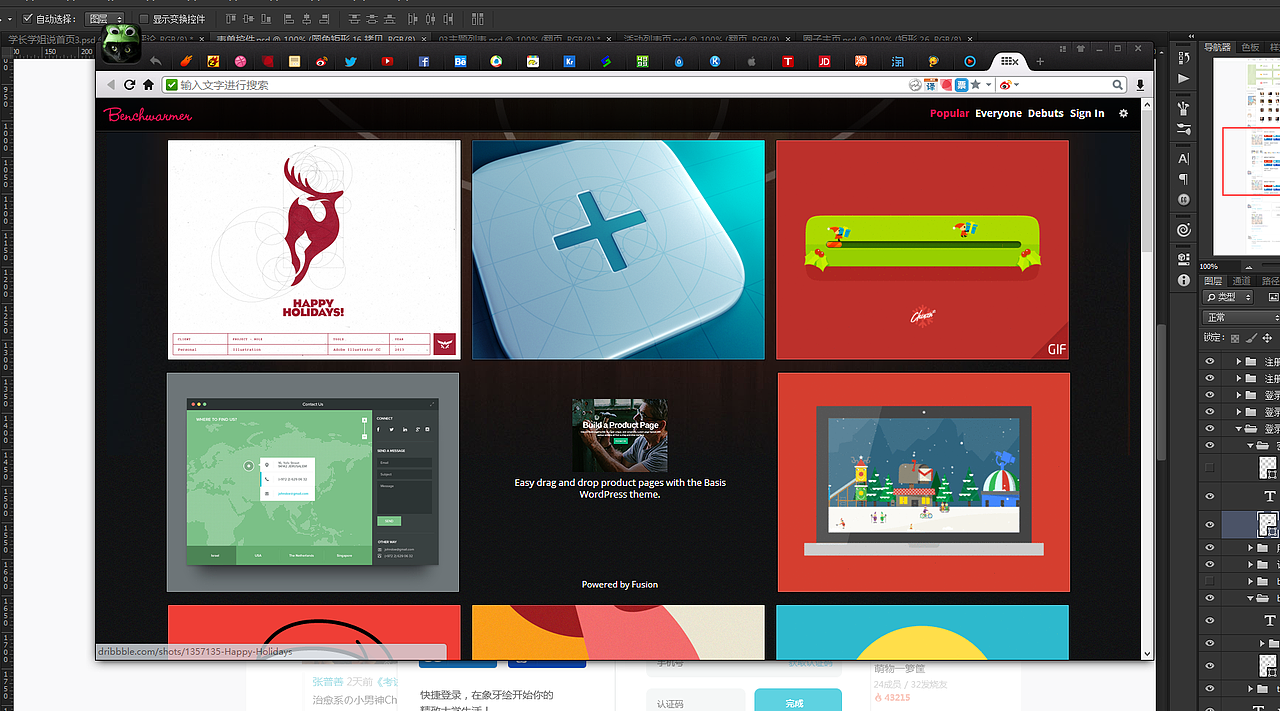Open the Weibo search engine dropdown arrow
Screen dimensions: 1280x711
click(x=1017, y=85)
